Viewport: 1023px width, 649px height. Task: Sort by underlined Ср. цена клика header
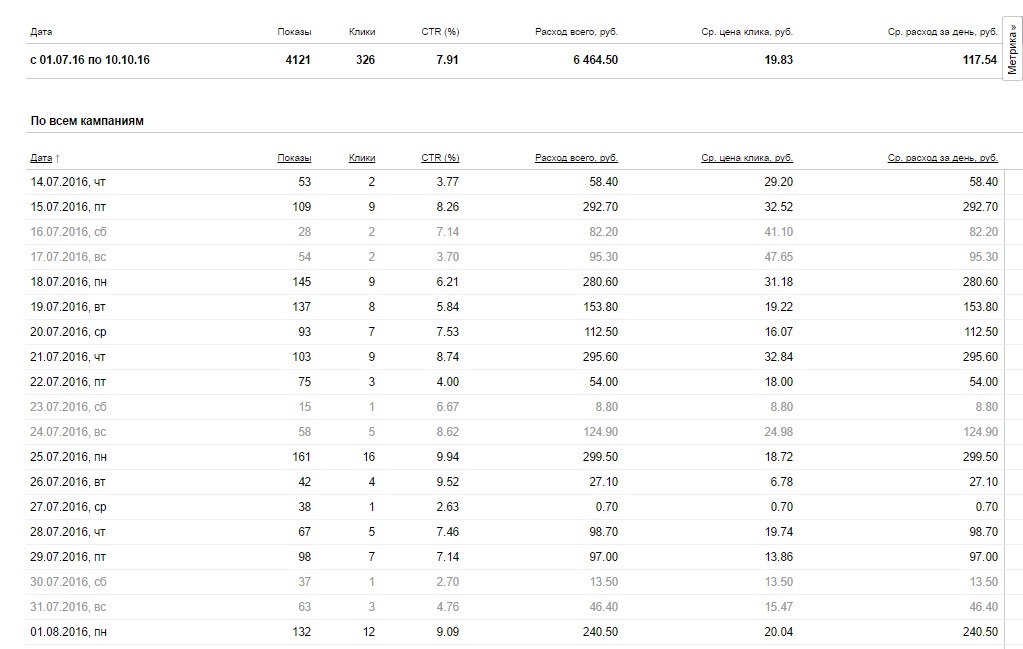coord(747,158)
